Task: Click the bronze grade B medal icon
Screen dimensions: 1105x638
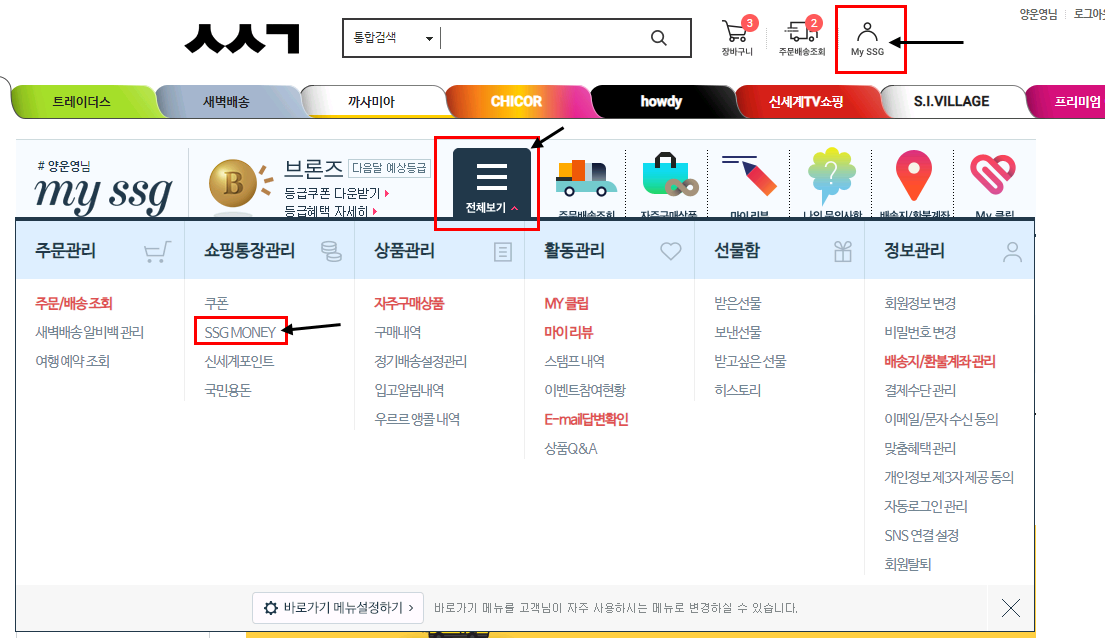Action: click(x=233, y=183)
